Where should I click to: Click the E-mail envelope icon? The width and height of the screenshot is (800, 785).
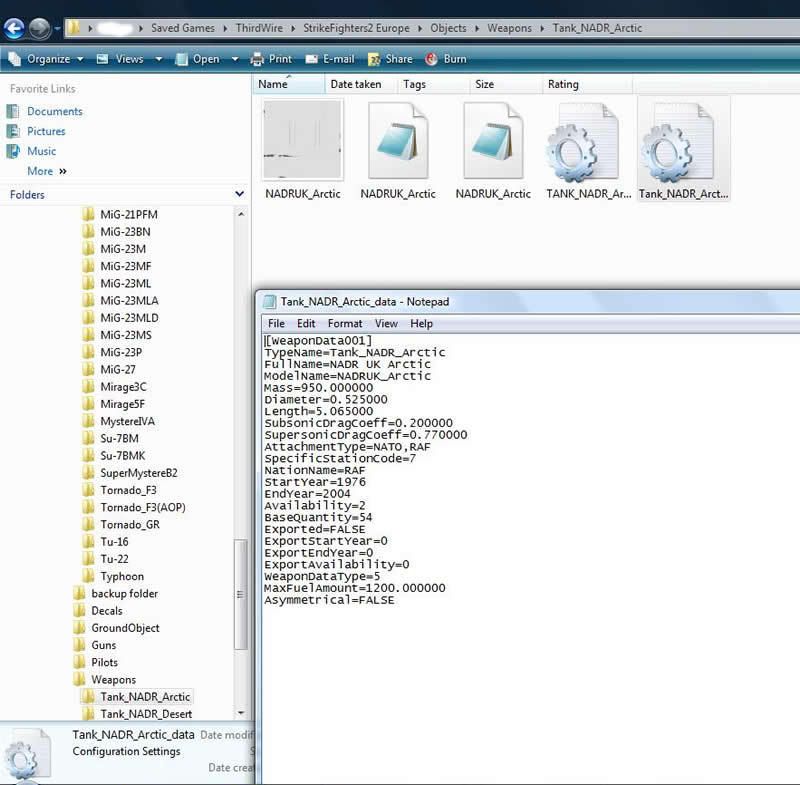[x=311, y=59]
